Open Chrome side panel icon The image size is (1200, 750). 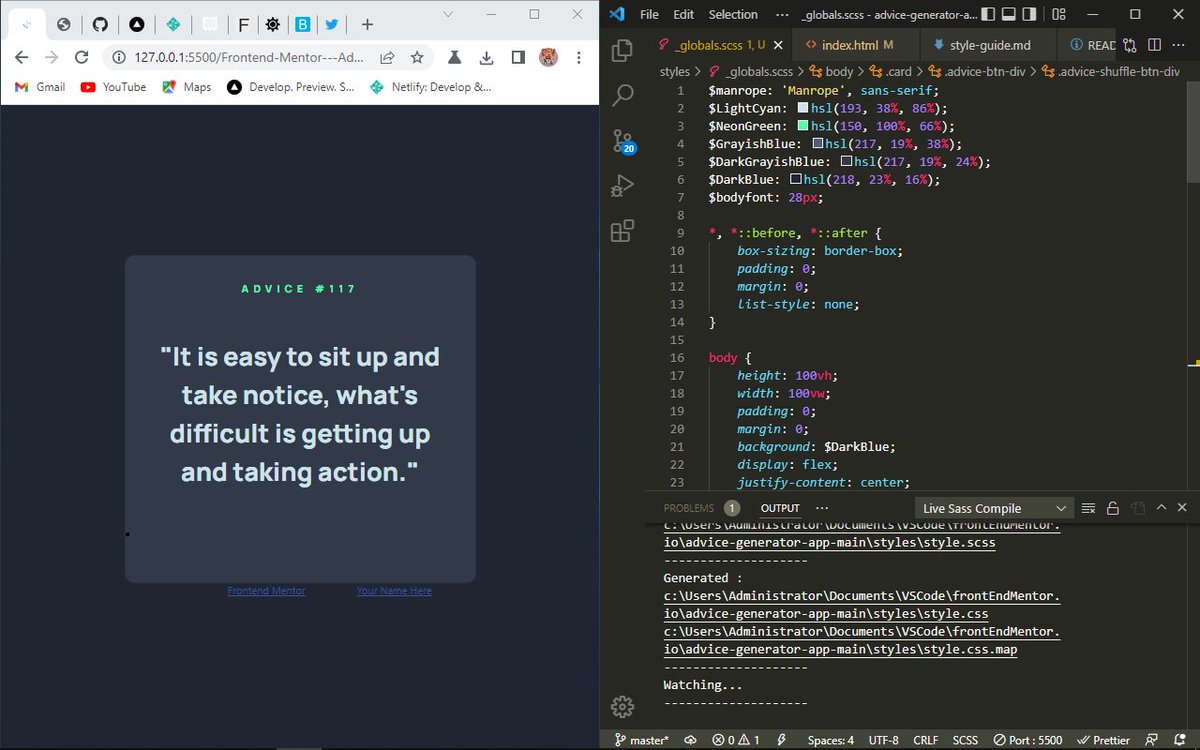coord(517,57)
